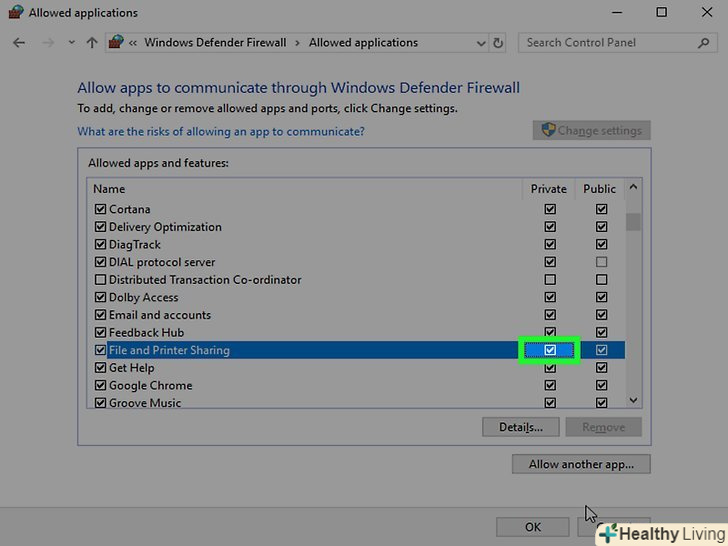The height and width of the screenshot is (546, 728).
Task: Enable Distributed Transaction Co-ordinator name checkbox
Action: click(100, 280)
